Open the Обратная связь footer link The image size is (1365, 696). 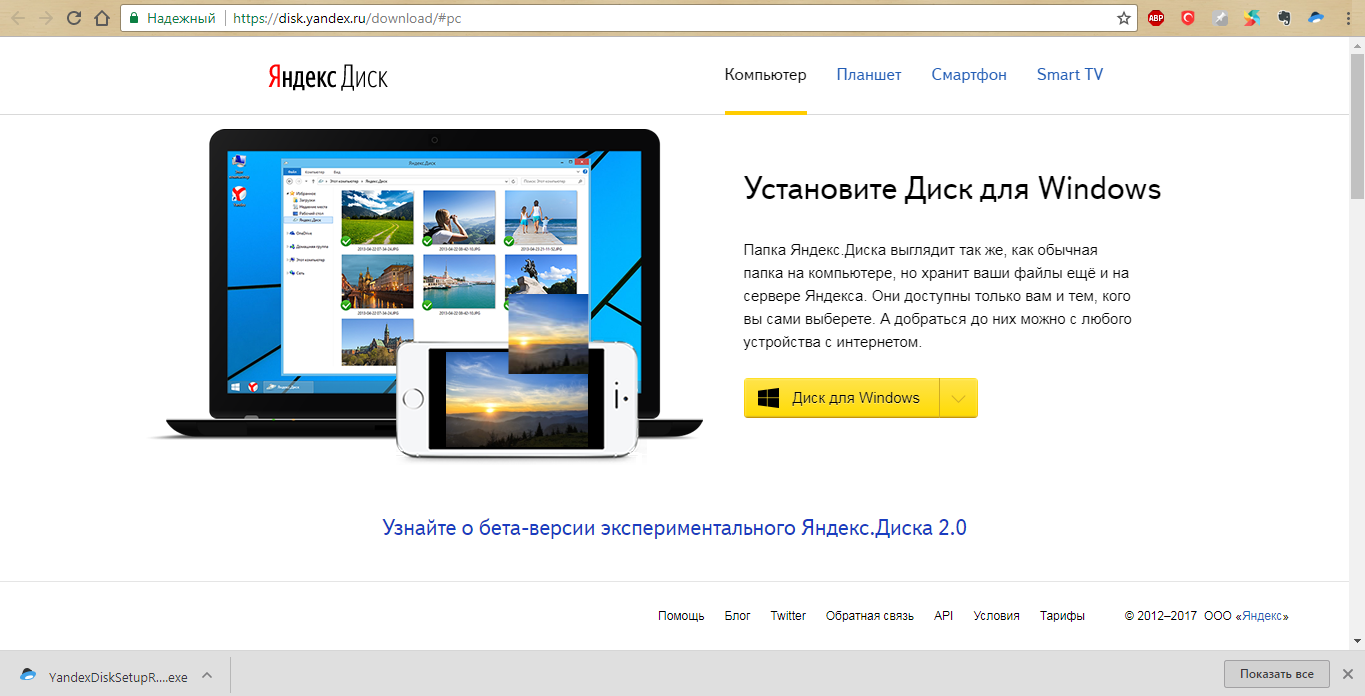click(870, 616)
